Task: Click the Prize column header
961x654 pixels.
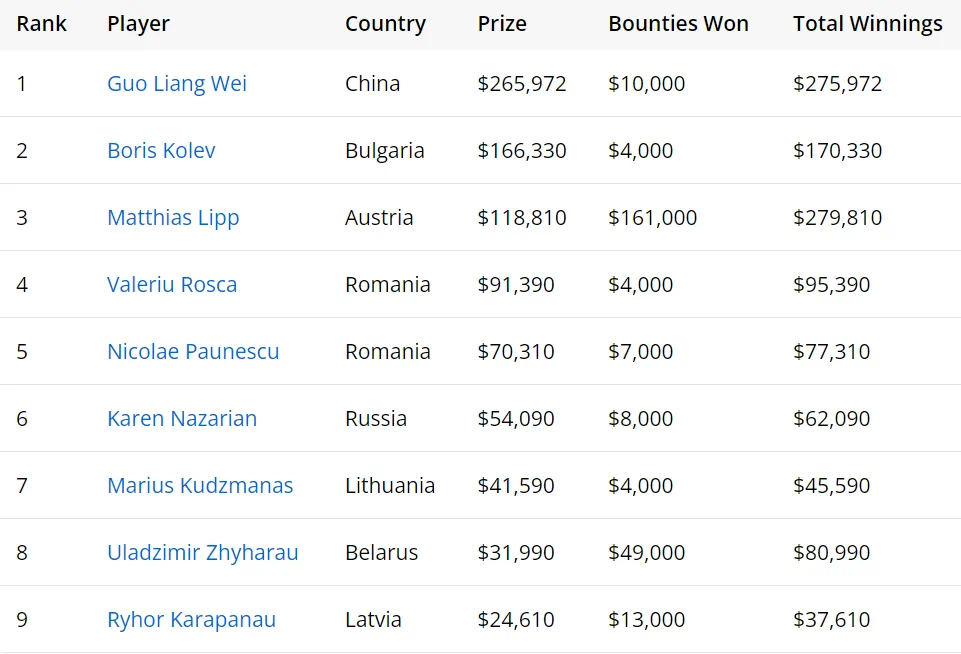Action: pyautogui.click(x=502, y=24)
